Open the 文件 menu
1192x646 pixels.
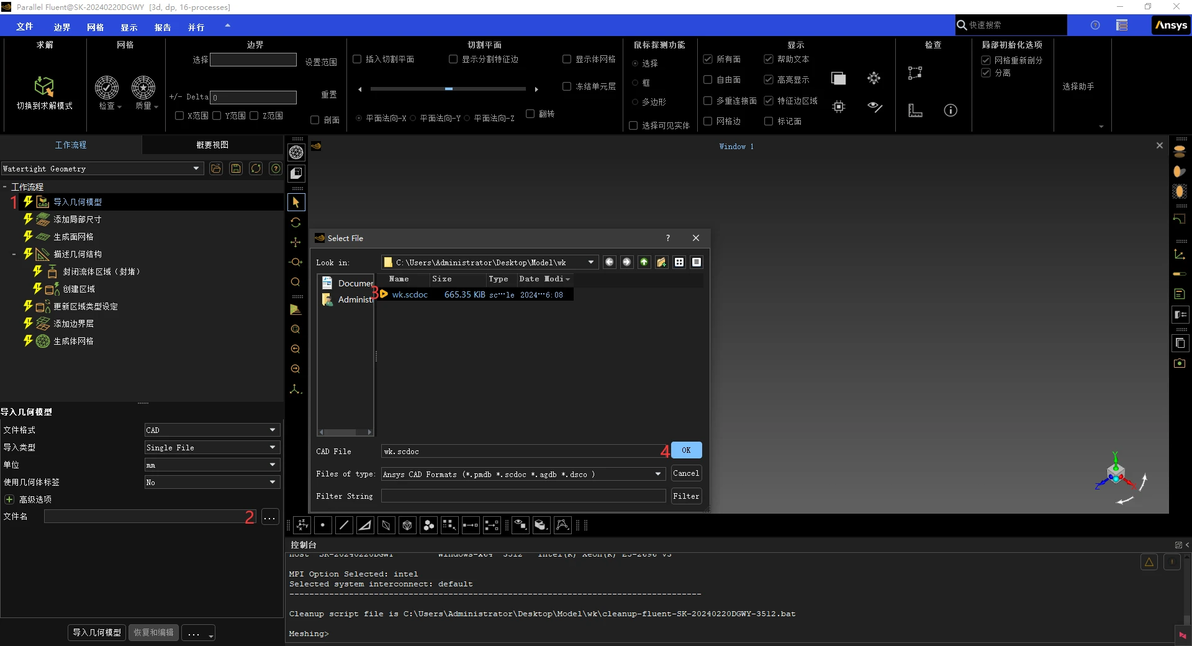click(x=25, y=27)
